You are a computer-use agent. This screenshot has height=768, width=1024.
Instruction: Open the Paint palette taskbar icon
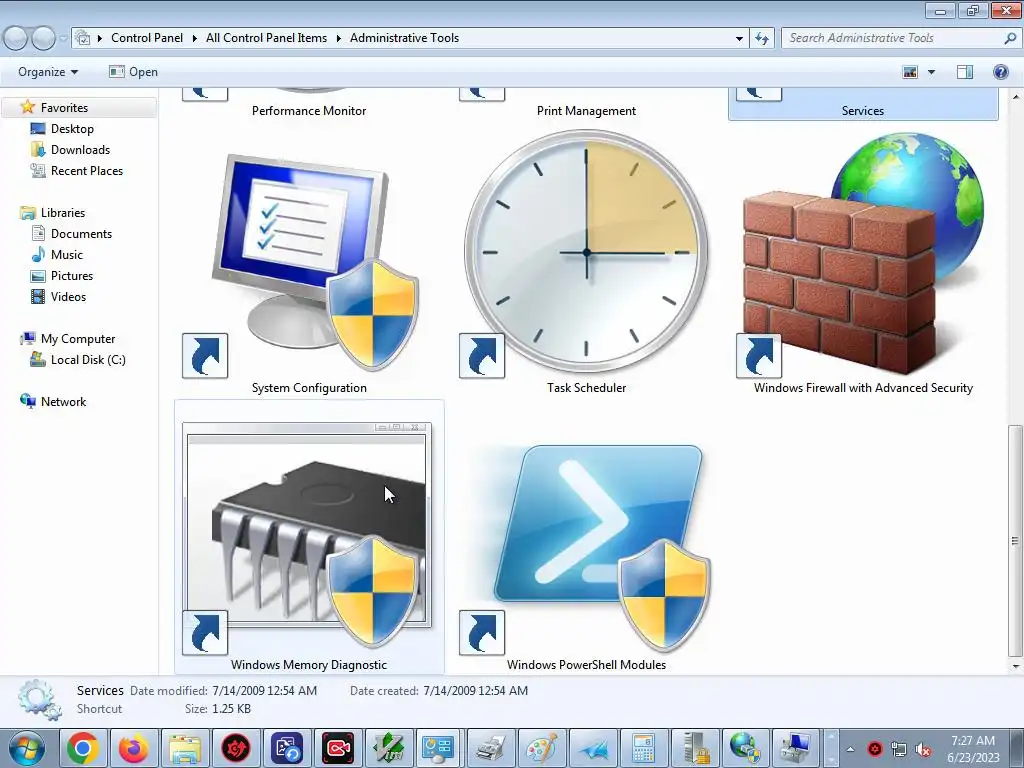[541, 748]
